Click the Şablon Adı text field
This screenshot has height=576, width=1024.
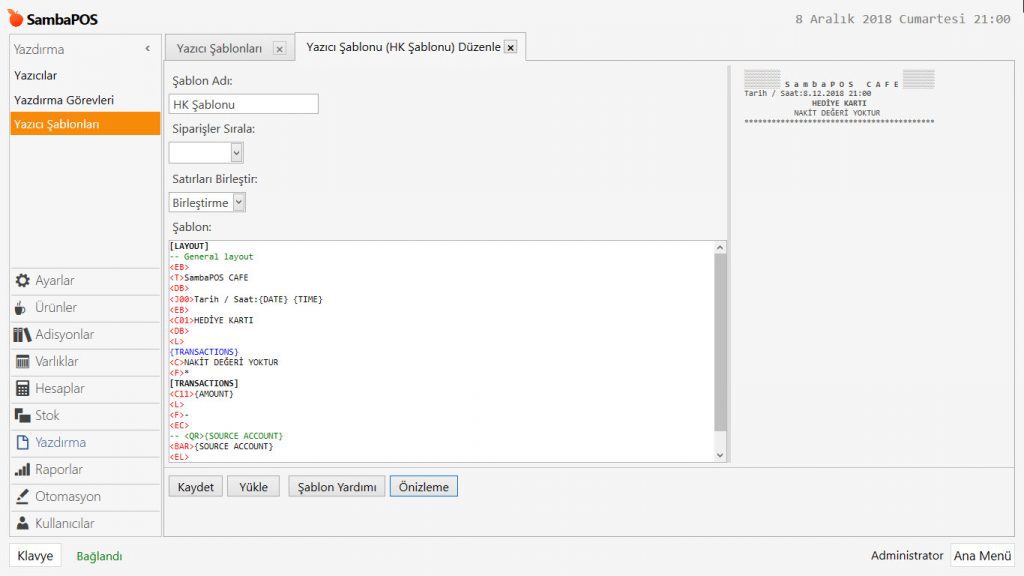coord(244,104)
